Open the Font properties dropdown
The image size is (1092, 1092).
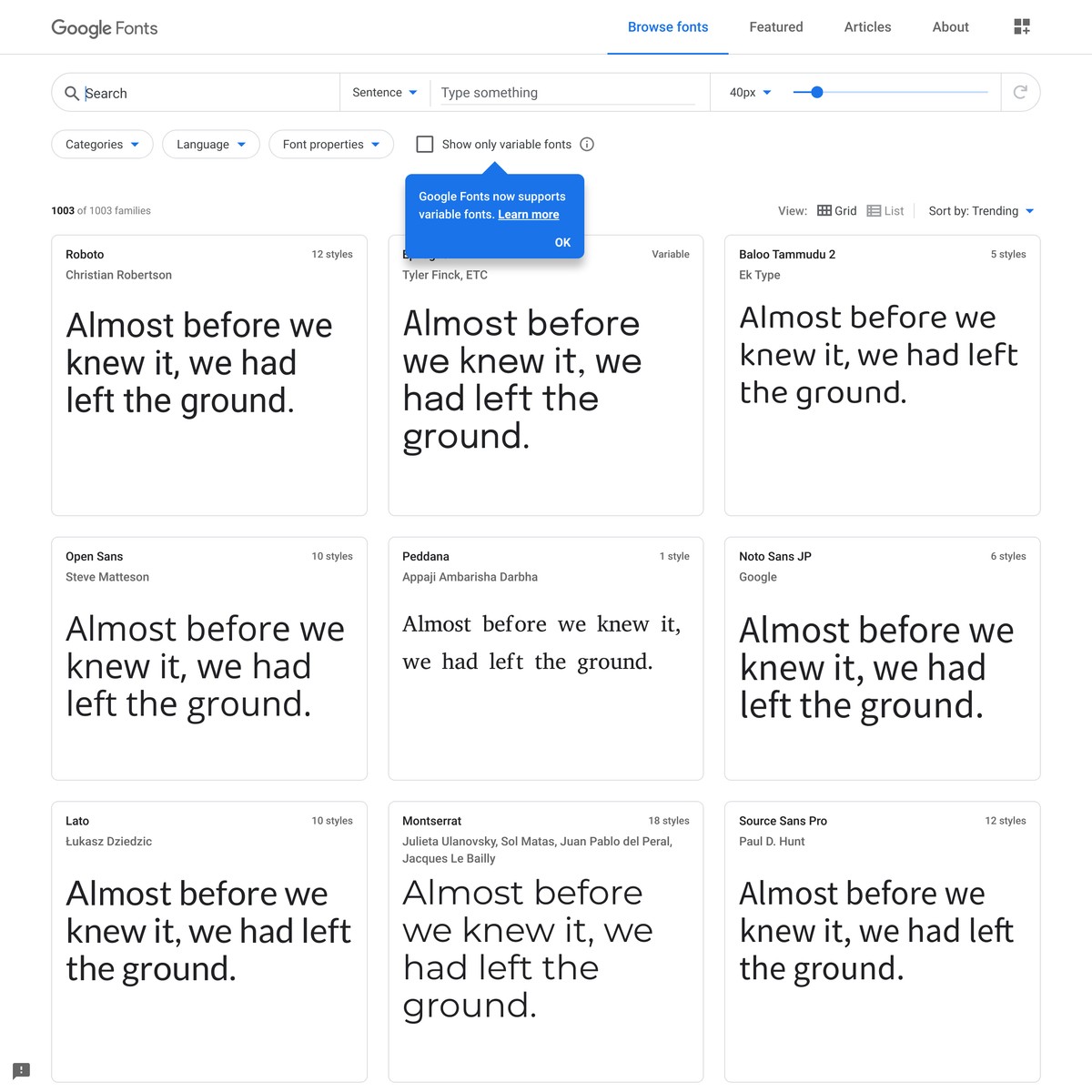click(x=331, y=144)
